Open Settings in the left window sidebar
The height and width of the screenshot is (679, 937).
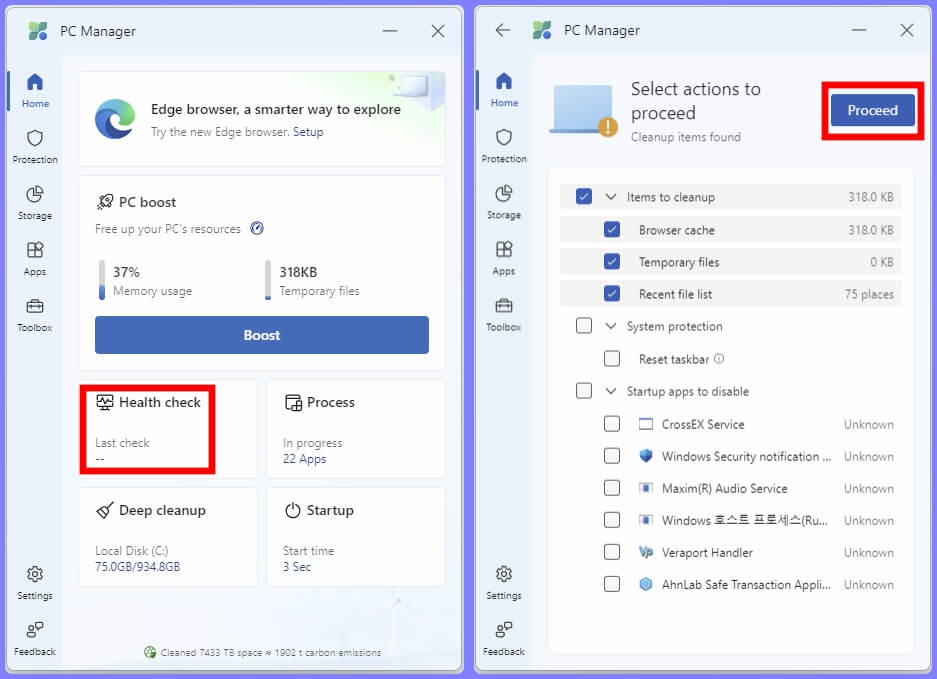coord(35,583)
